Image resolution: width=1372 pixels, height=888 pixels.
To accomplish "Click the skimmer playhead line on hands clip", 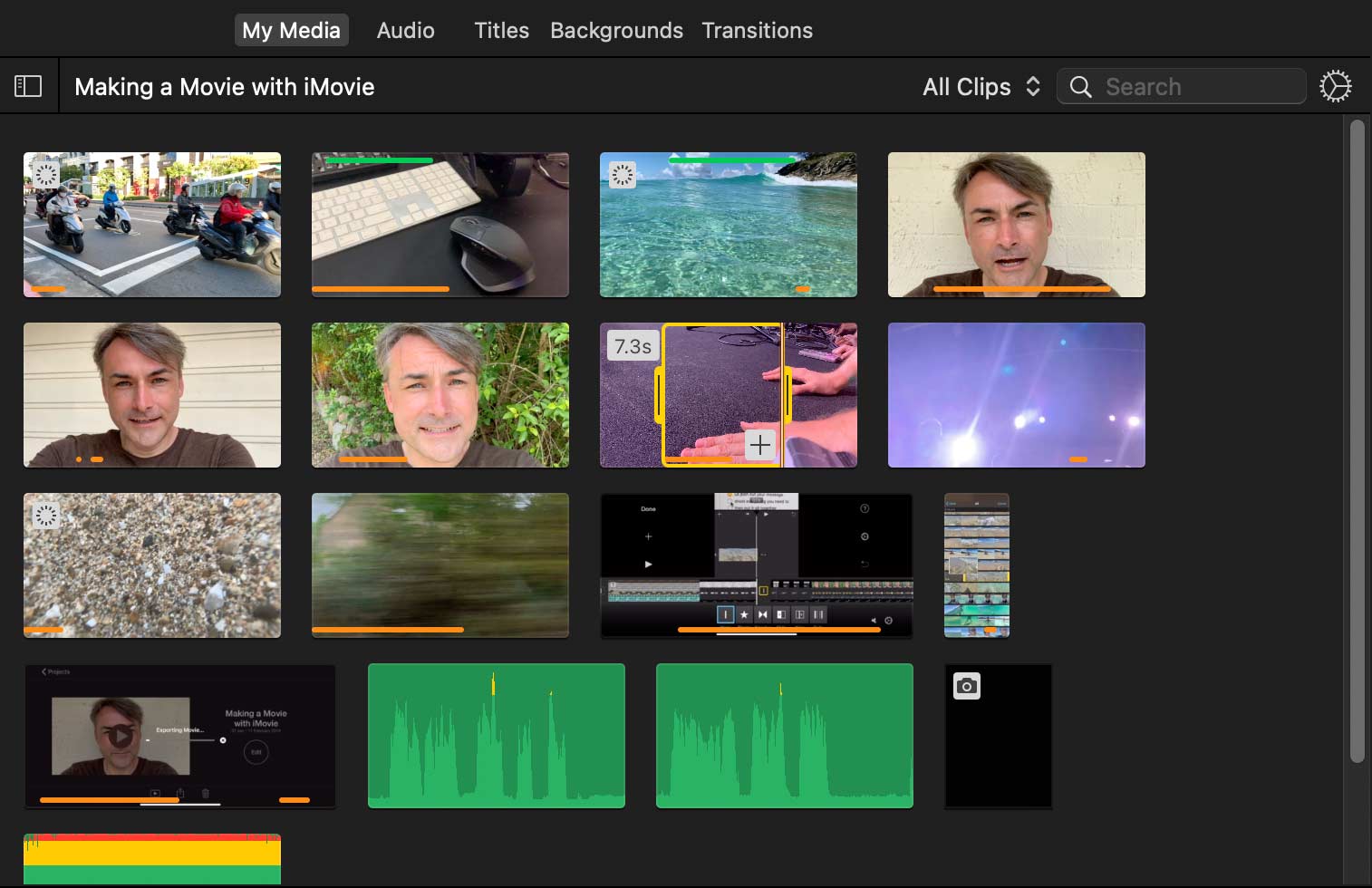I will (x=782, y=395).
